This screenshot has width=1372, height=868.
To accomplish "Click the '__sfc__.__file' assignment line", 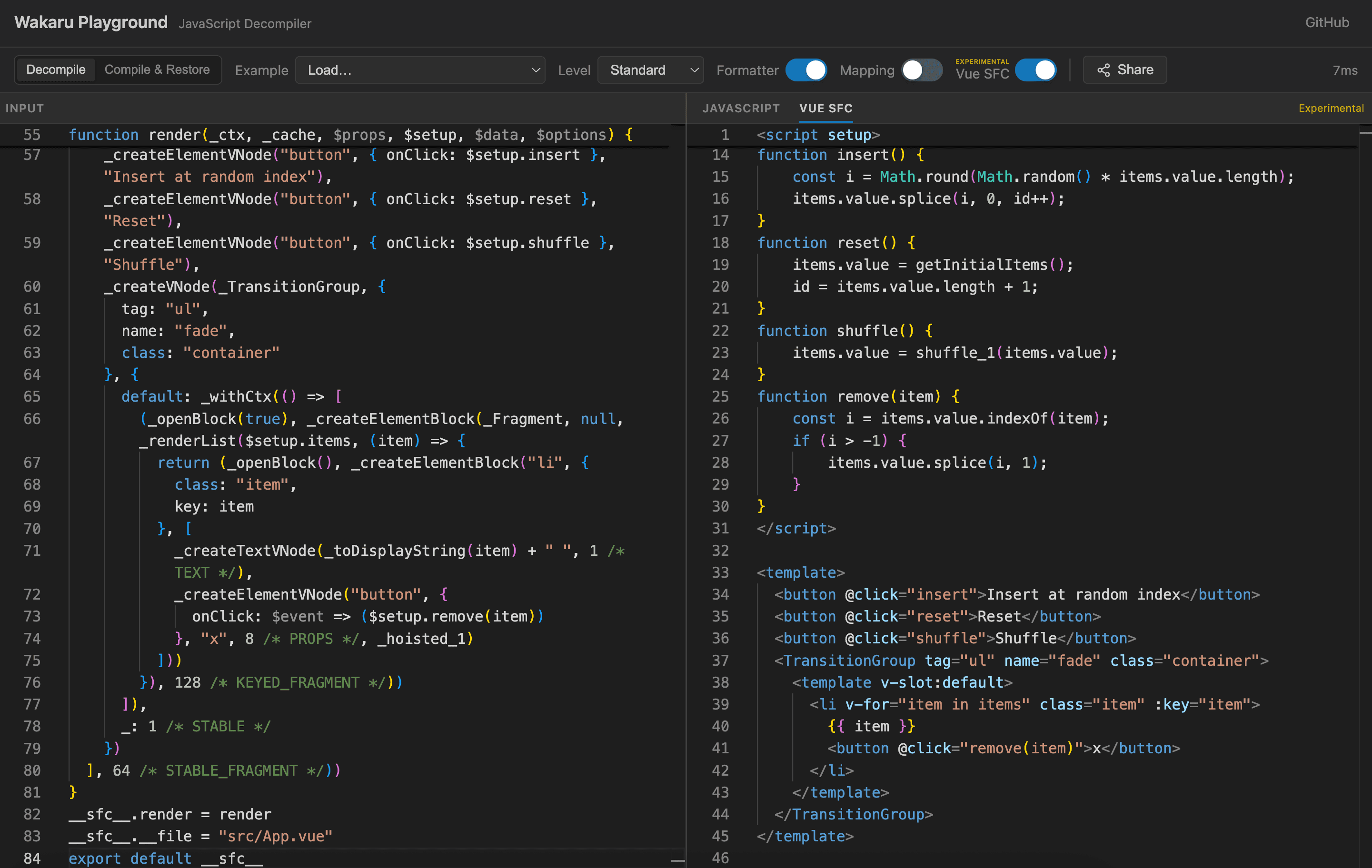I will [200, 836].
